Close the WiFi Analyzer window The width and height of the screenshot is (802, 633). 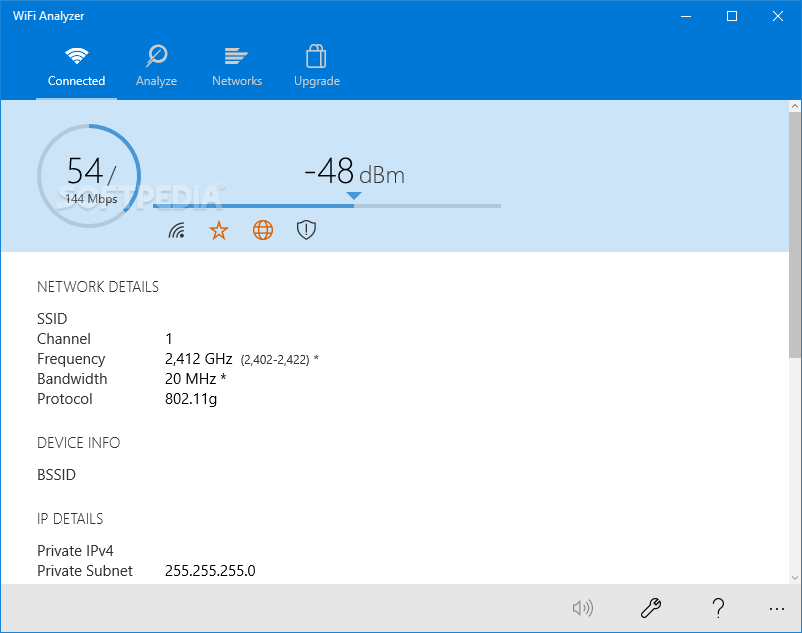click(778, 16)
